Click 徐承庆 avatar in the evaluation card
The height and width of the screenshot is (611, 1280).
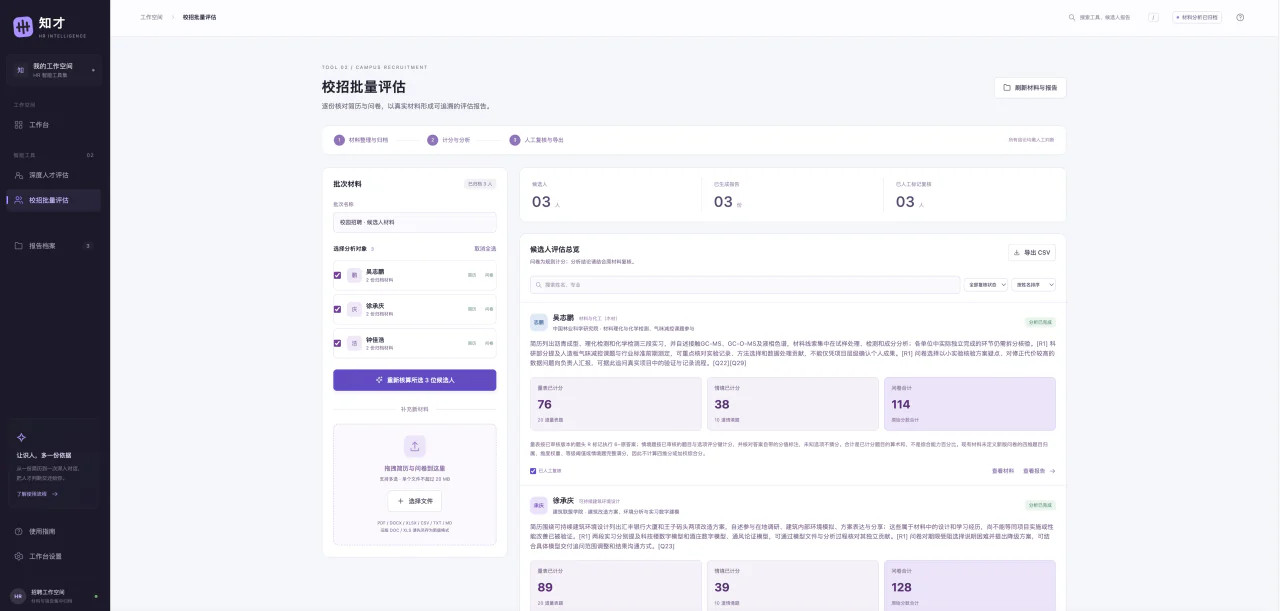click(539, 505)
